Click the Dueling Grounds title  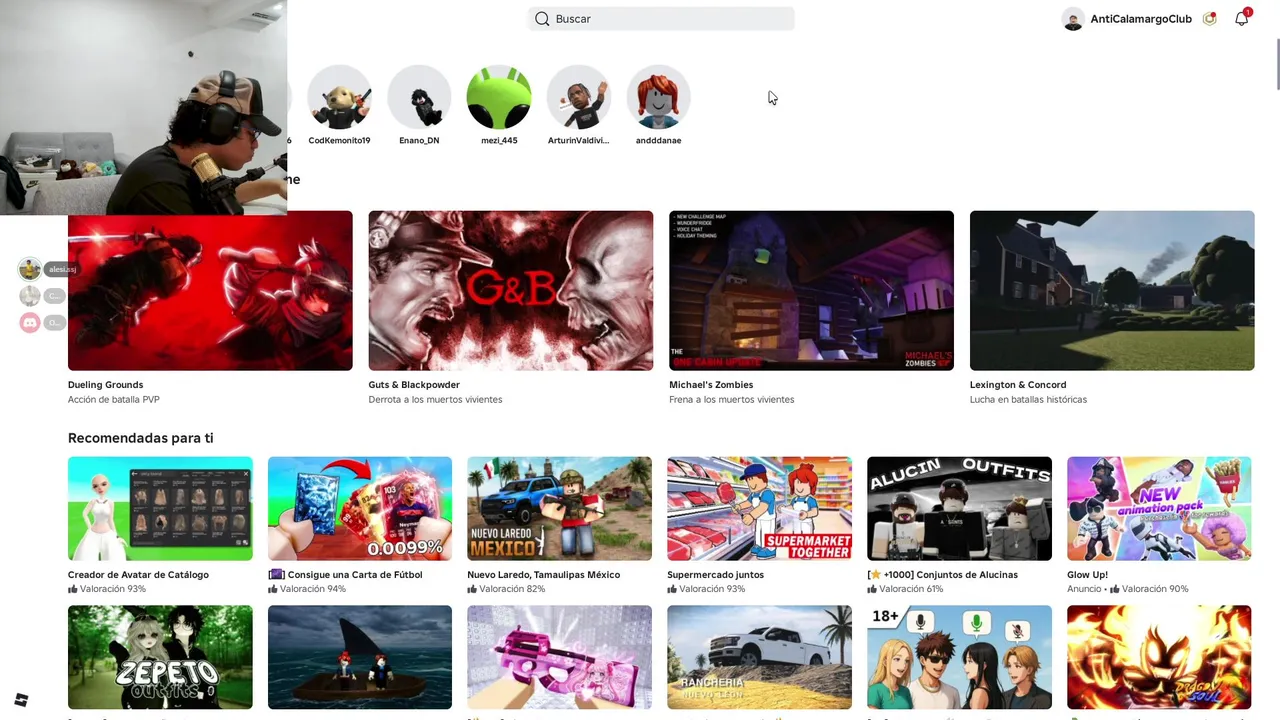[105, 385]
